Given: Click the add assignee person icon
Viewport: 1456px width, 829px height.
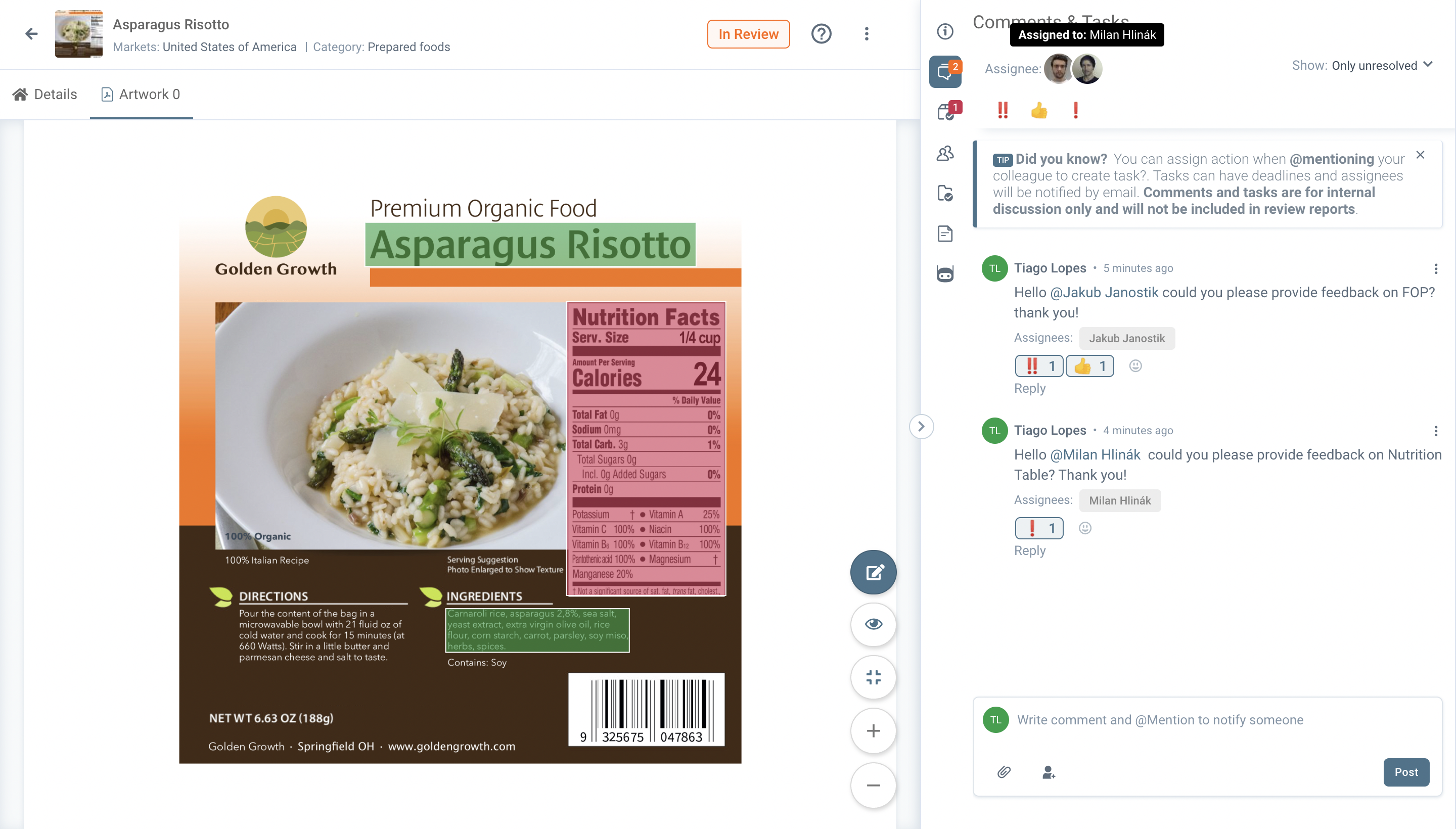Looking at the screenshot, I should pos(1049,772).
